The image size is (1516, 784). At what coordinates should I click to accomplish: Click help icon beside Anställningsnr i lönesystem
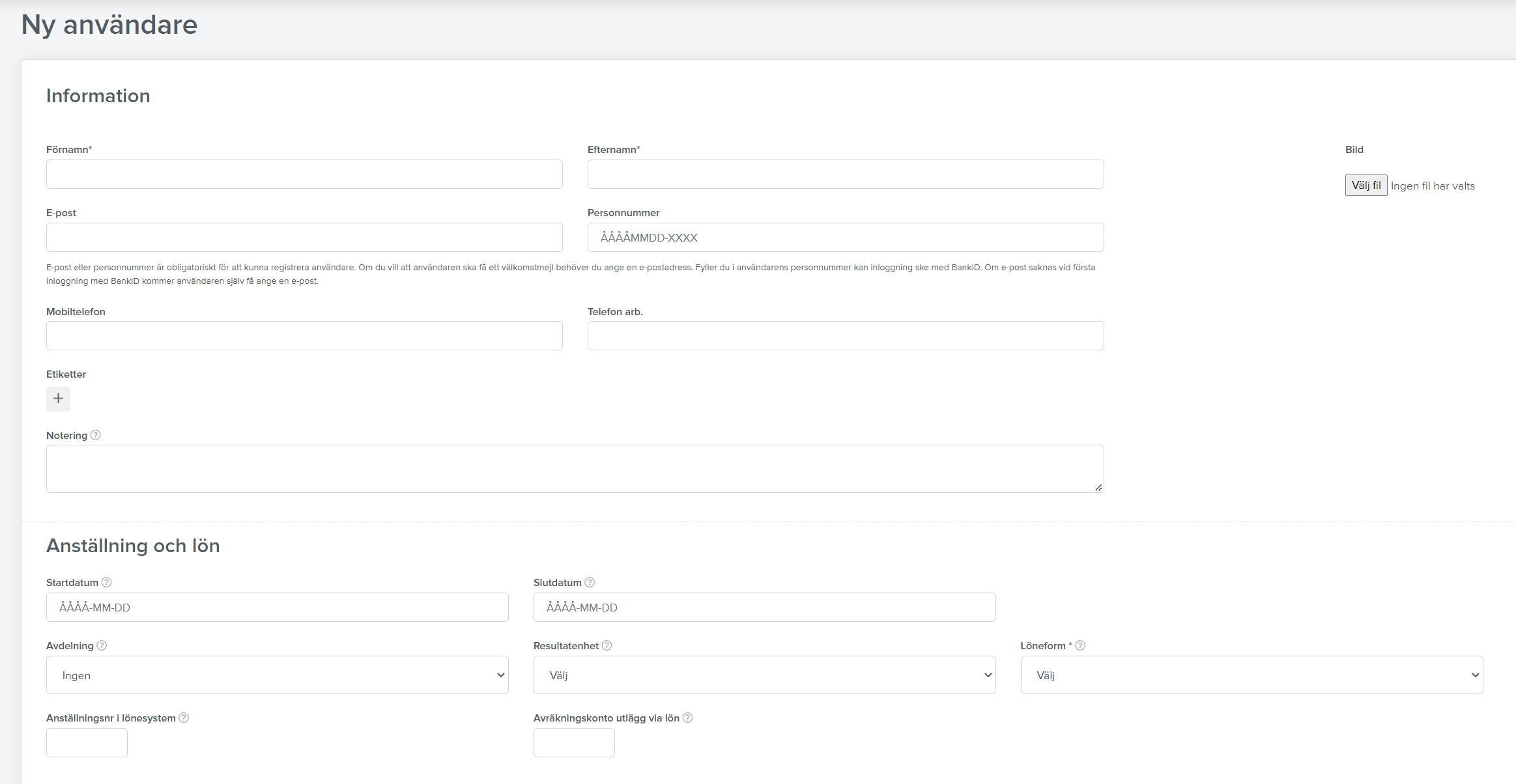(x=184, y=718)
